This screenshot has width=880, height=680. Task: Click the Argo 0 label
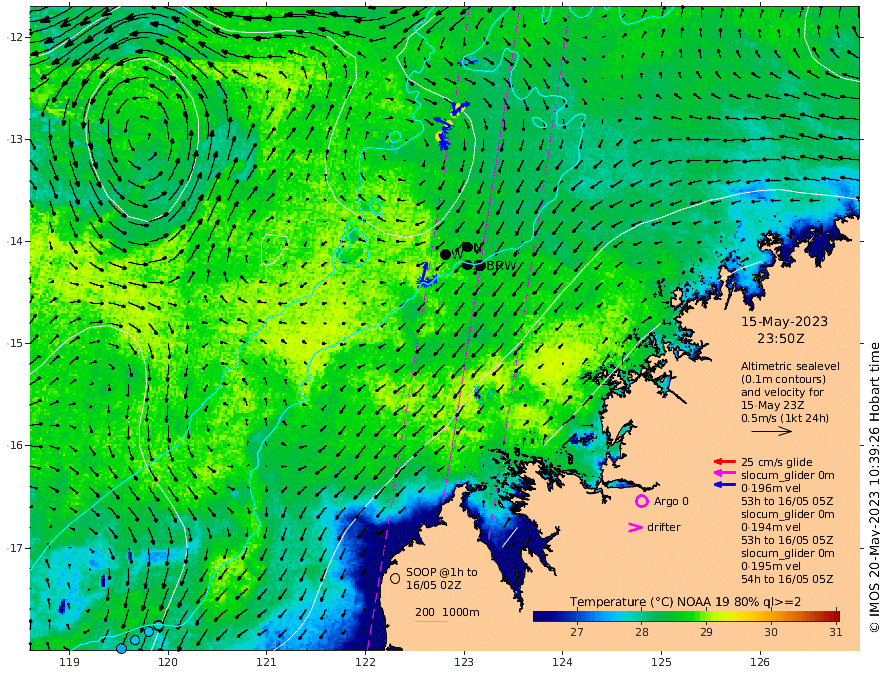click(x=671, y=501)
